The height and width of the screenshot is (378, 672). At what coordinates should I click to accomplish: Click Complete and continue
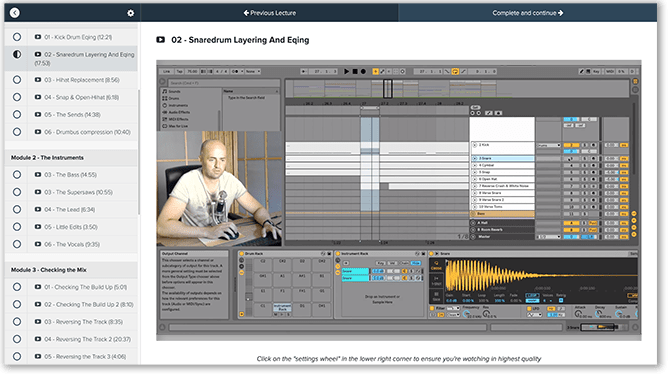(x=528, y=13)
